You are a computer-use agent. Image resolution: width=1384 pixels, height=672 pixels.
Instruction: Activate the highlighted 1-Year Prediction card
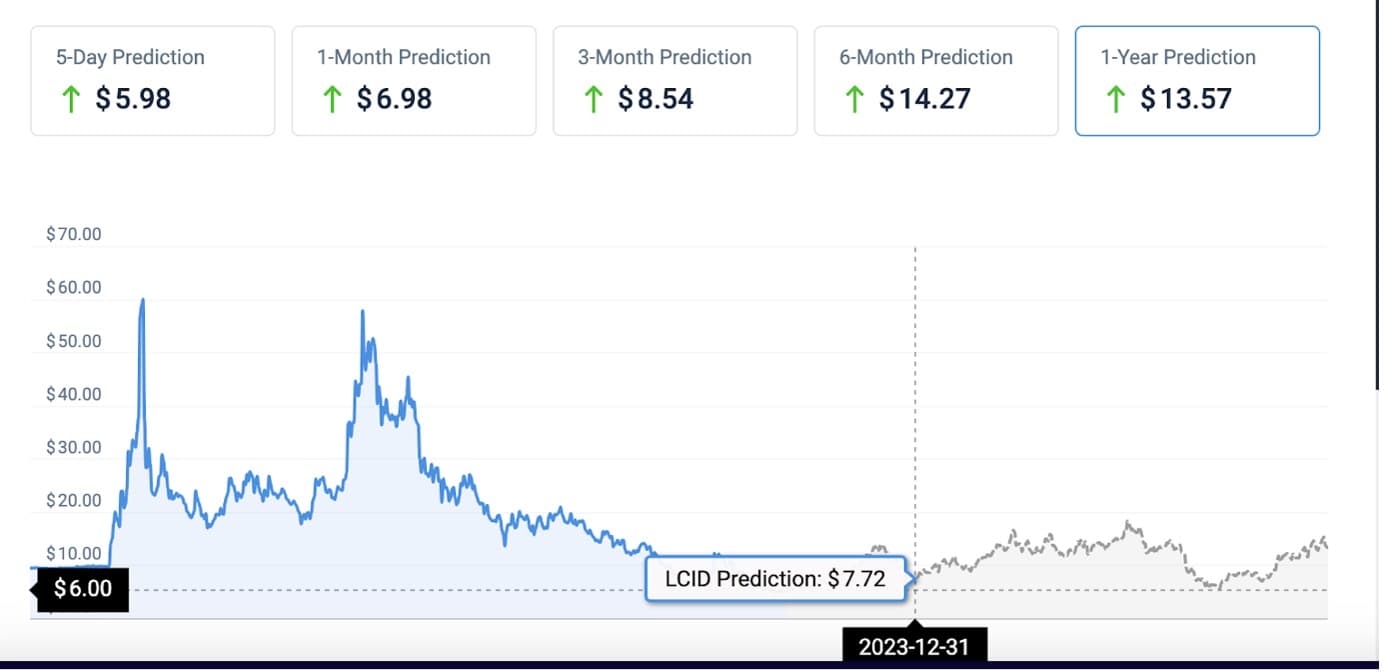1196,80
